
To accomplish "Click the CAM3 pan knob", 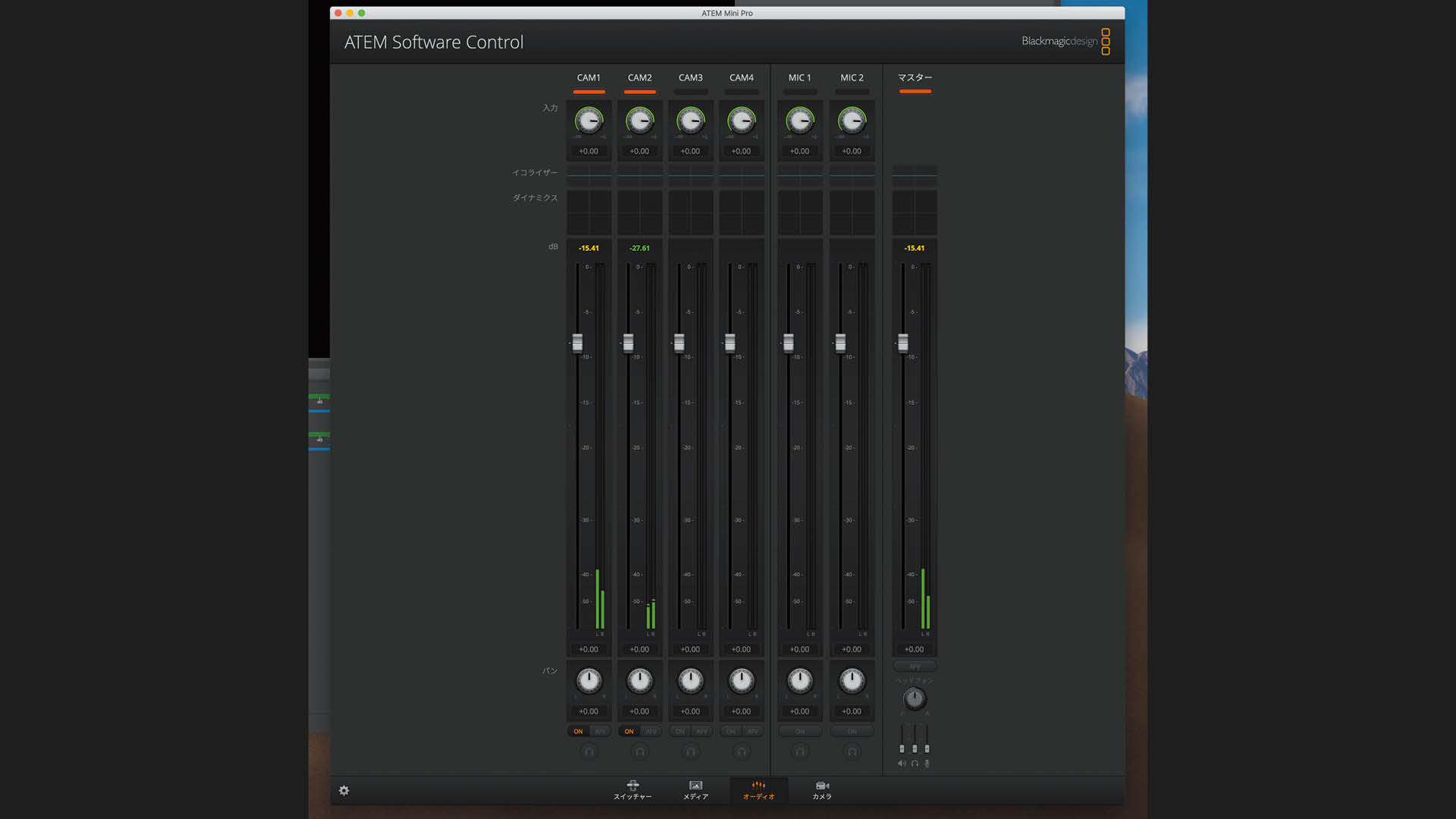I will point(690,680).
